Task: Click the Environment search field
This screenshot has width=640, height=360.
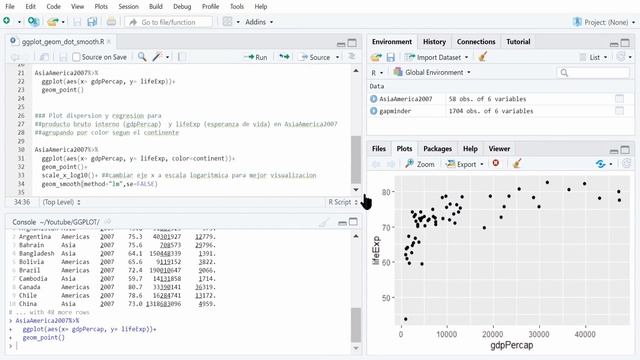Action: 593,73
